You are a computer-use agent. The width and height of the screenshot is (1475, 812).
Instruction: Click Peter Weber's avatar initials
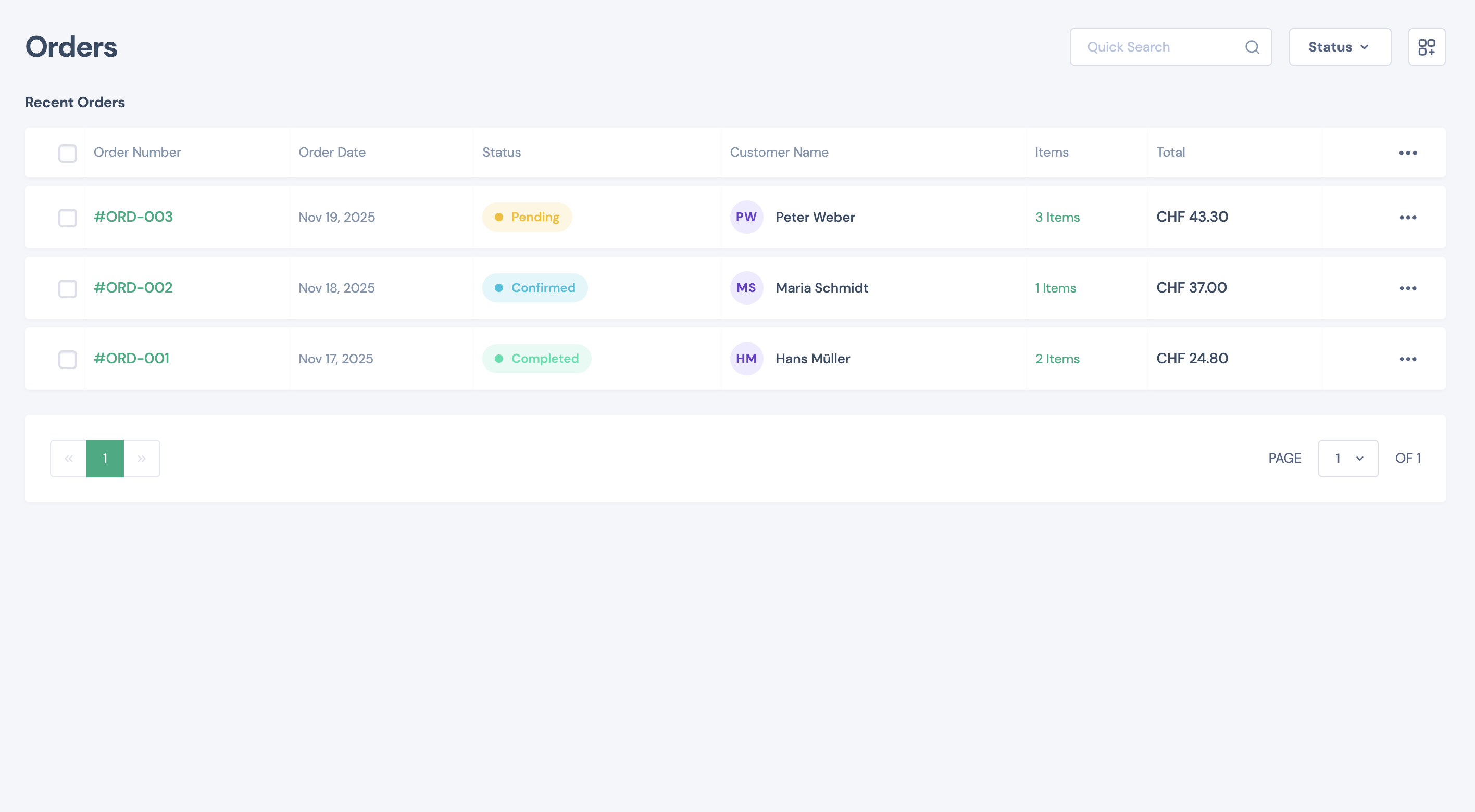pyautogui.click(x=746, y=217)
